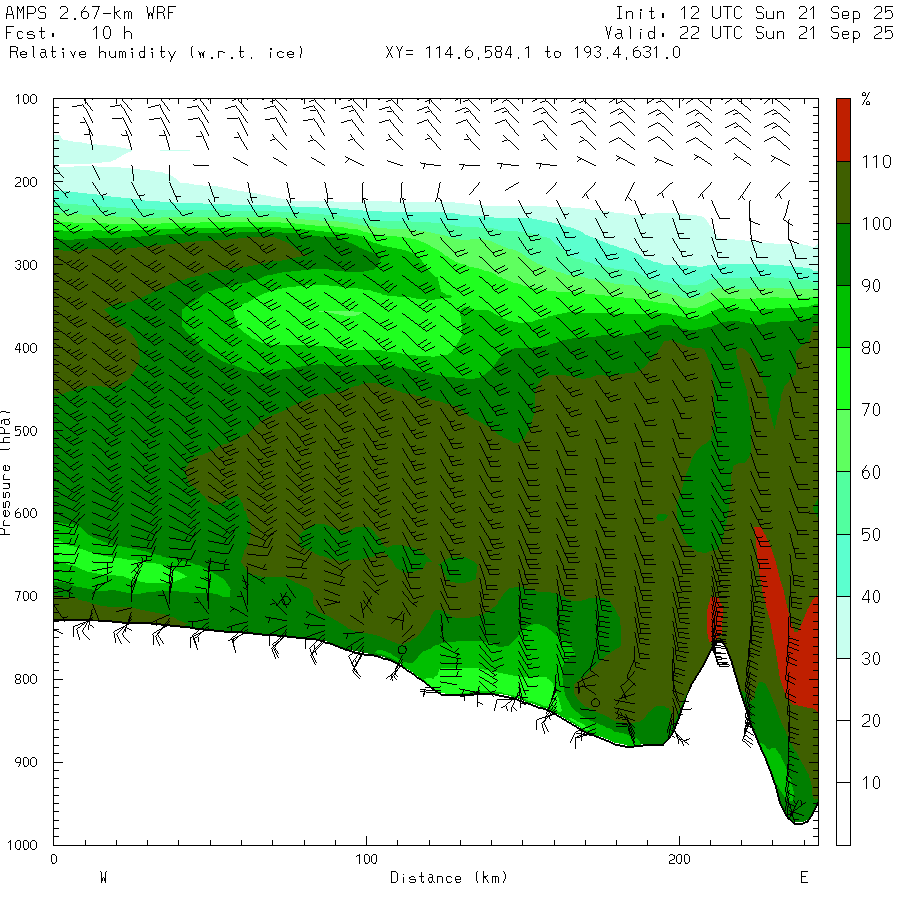Viewport: 900px width, 900px height.
Task: Click the 'Fcst: 10 h' forecast label
Action: 69,33
